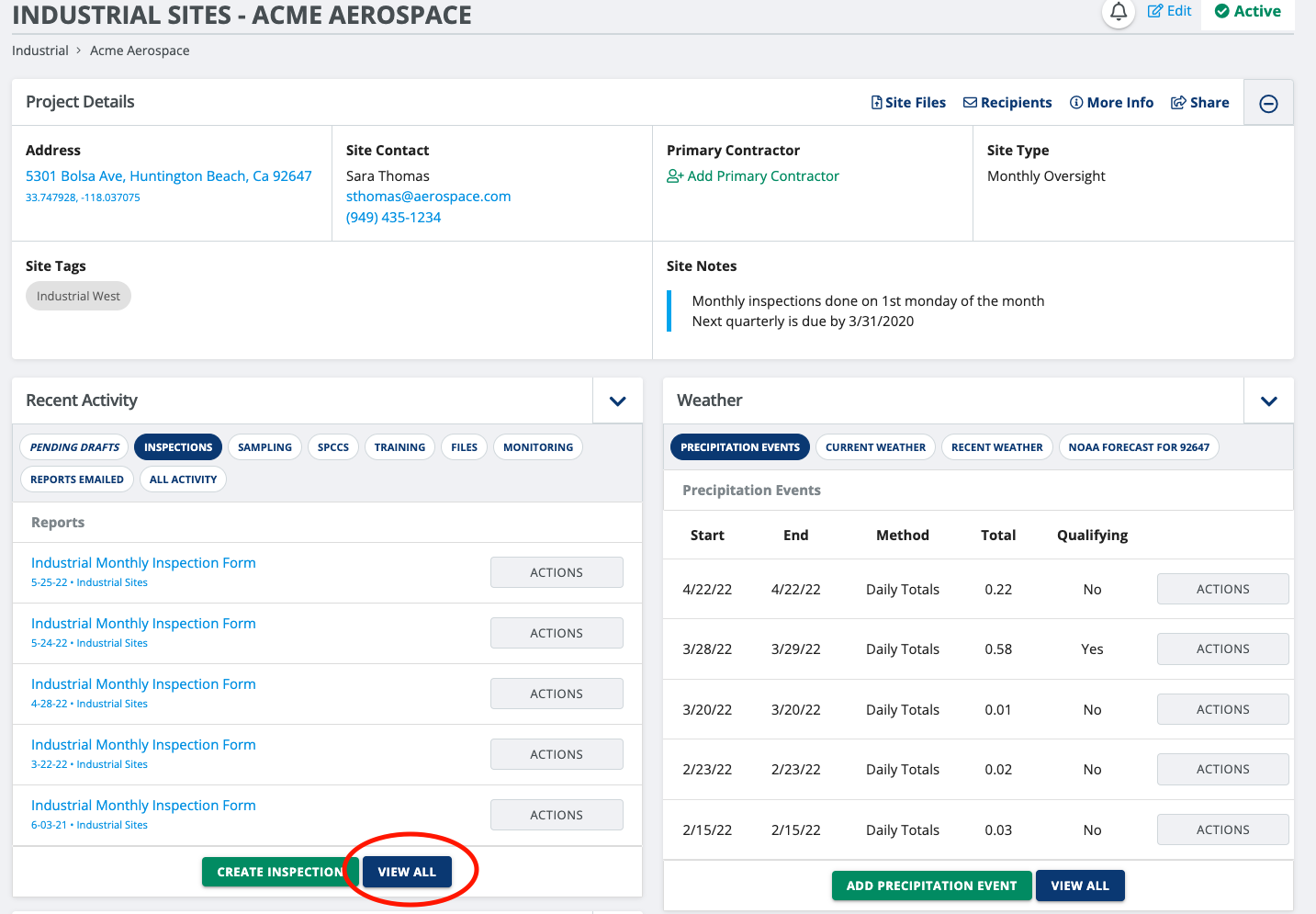Viewport: 1316px width, 914px height.
Task: Open the 3-22-22 Industrial Monthly Inspection Form
Action: pos(143,745)
